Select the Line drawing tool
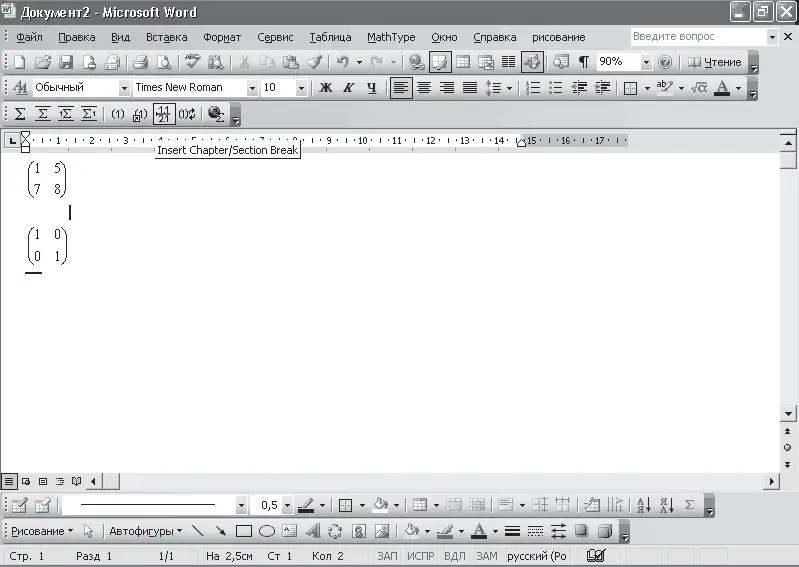 tap(198, 531)
